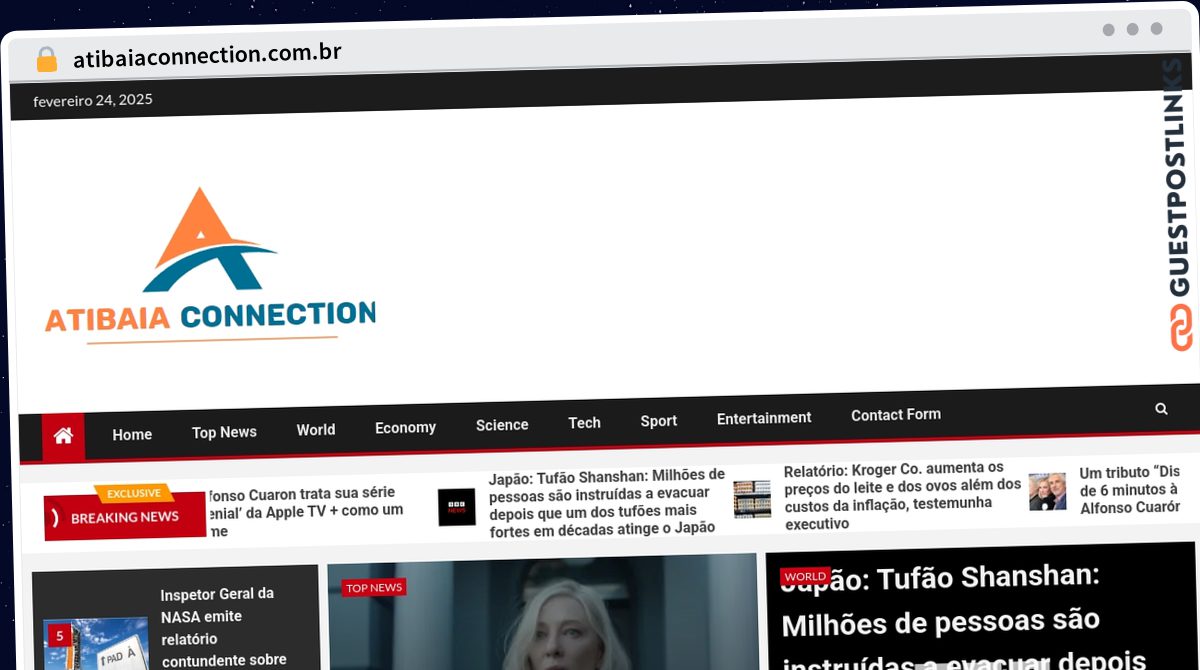This screenshot has height=670, width=1200.
Task: Open the Entertainment menu item
Action: [764, 418]
